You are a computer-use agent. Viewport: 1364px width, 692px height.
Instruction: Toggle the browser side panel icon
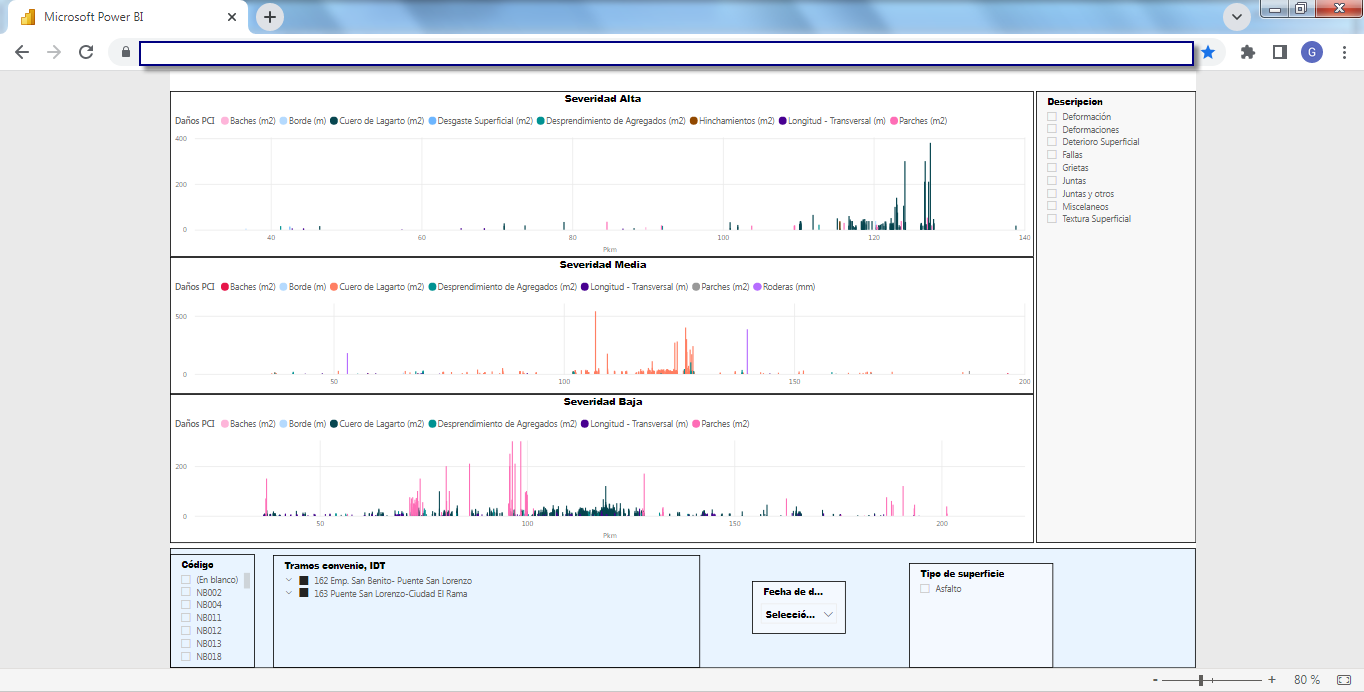coord(1279,52)
